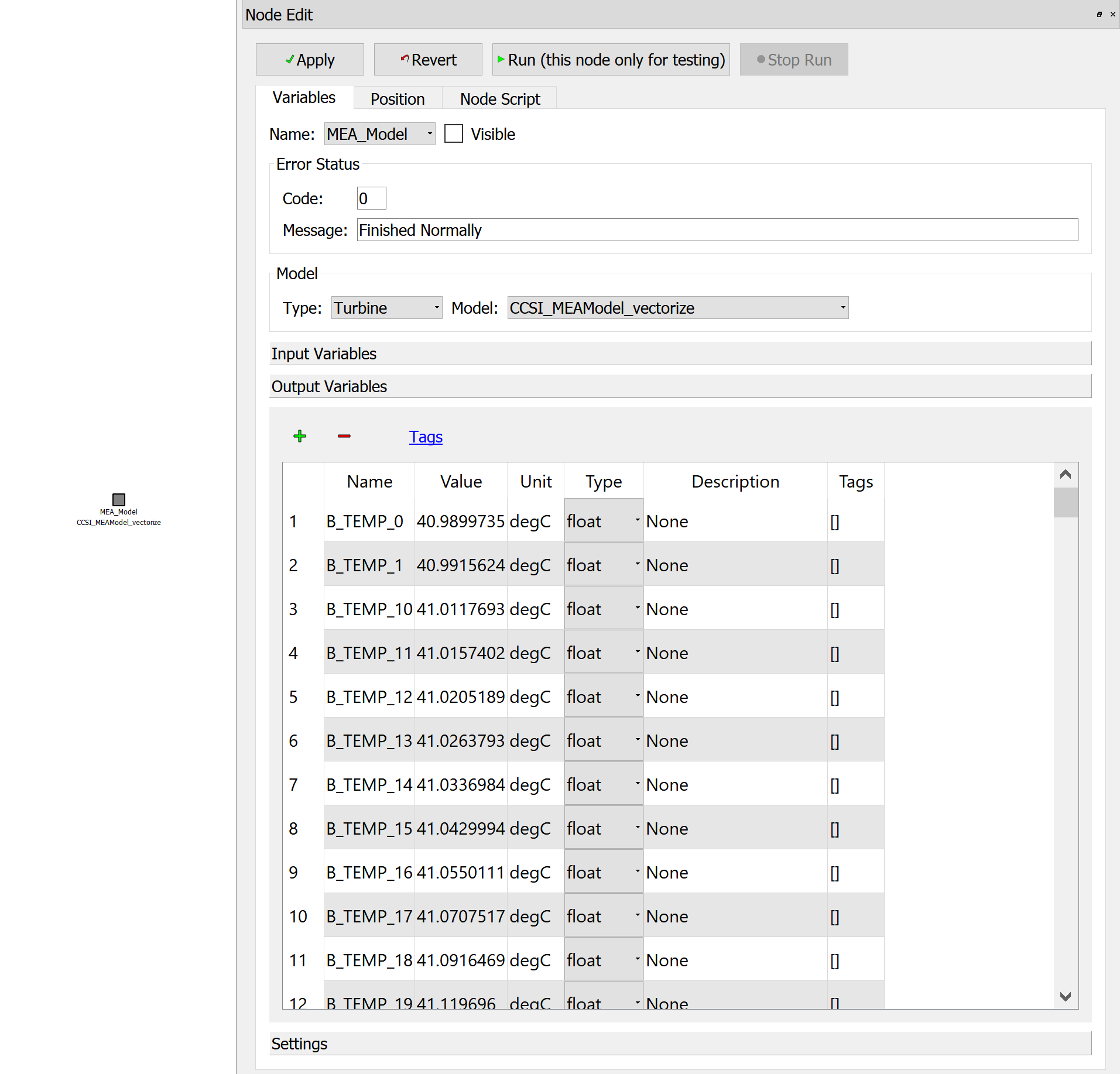The width and height of the screenshot is (1120, 1074).
Task: Open Type dropdown for B_TEMP_12
Action: (604, 696)
